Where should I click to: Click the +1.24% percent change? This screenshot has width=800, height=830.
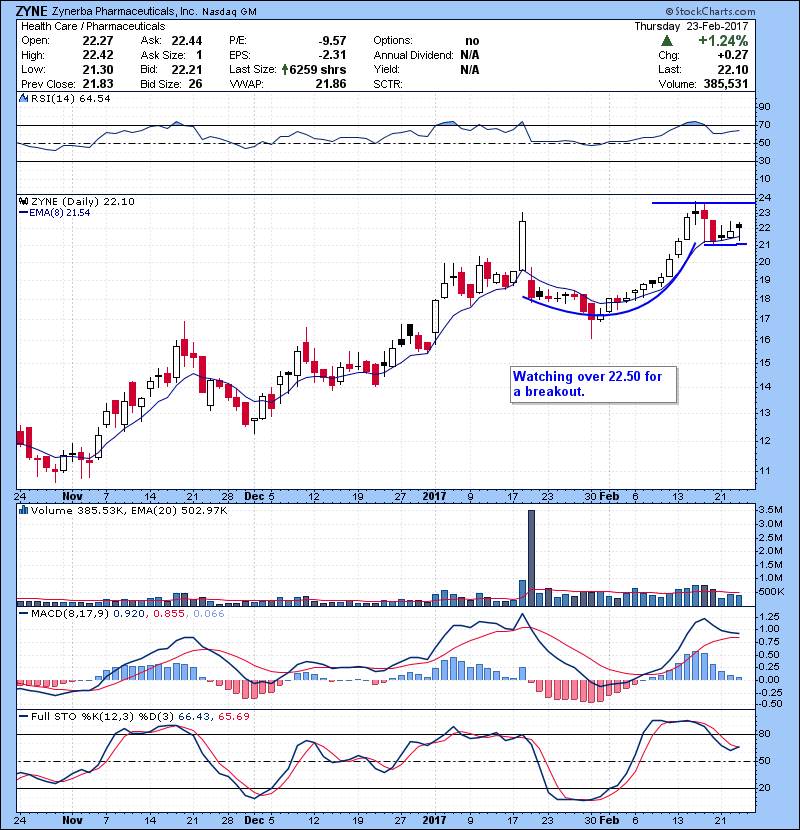[723, 41]
